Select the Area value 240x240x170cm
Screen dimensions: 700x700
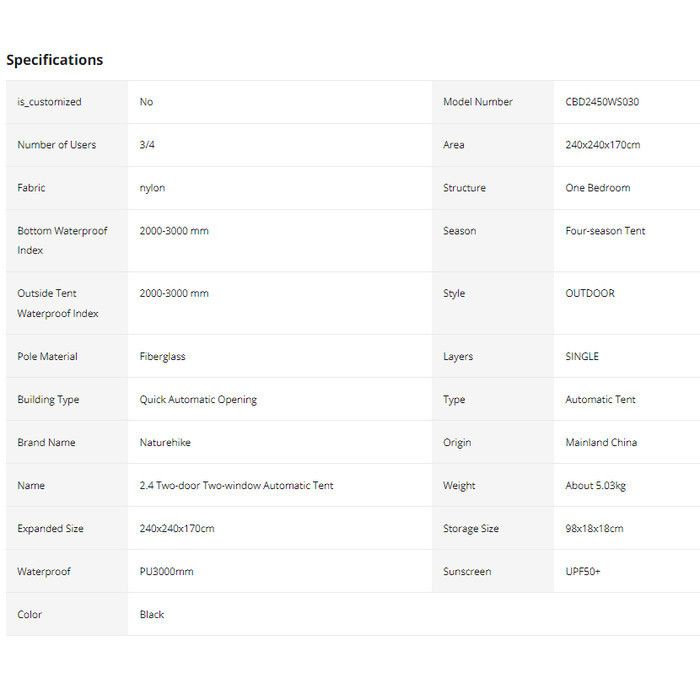pyautogui.click(x=602, y=145)
